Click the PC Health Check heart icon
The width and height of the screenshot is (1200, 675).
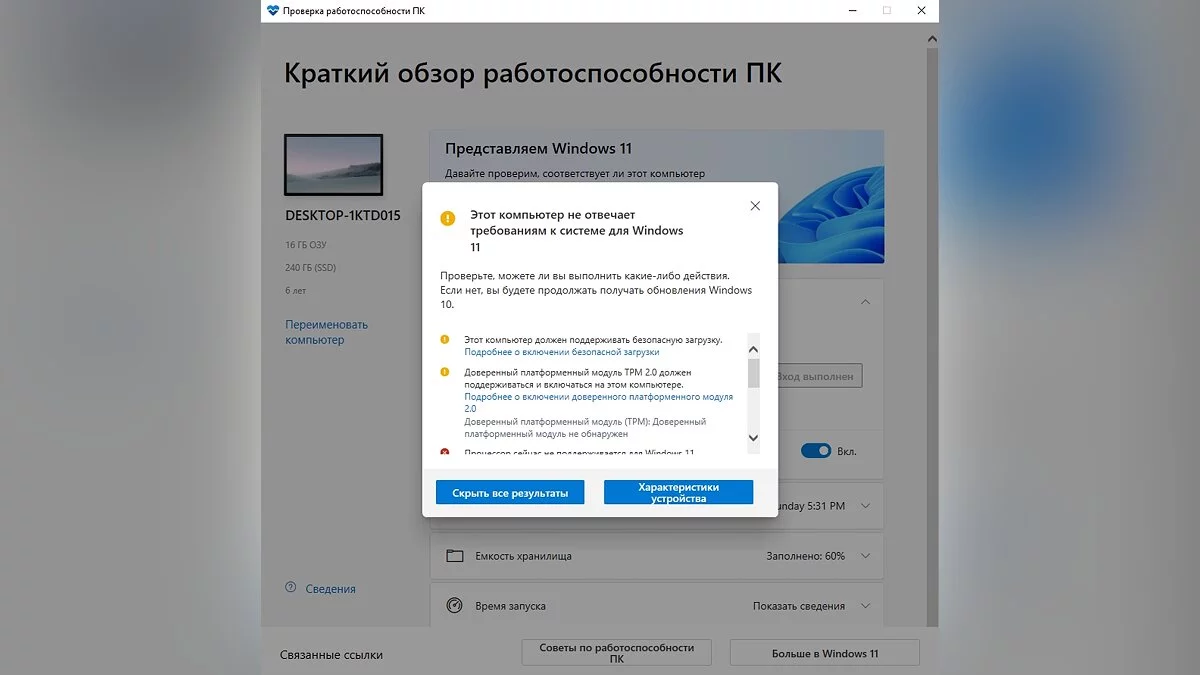(272, 10)
